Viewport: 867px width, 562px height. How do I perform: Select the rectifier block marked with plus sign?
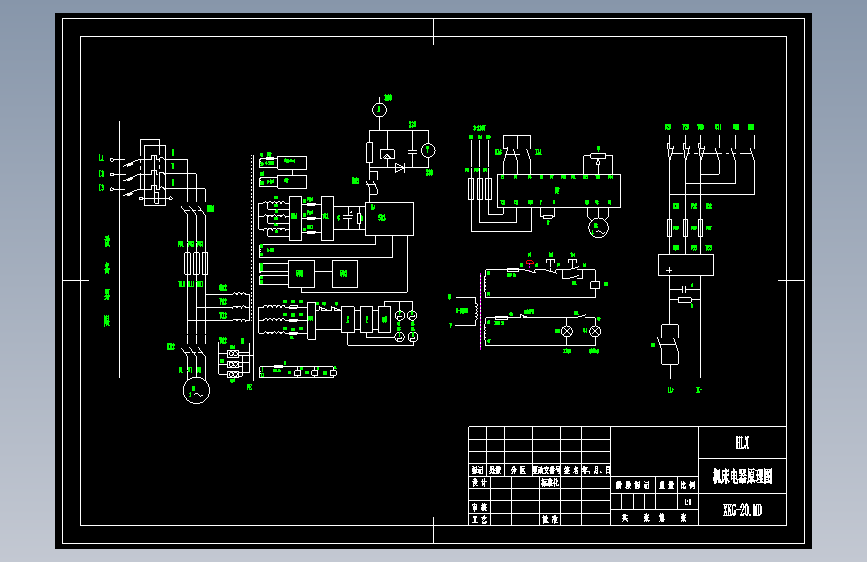click(x=686, y=265)
